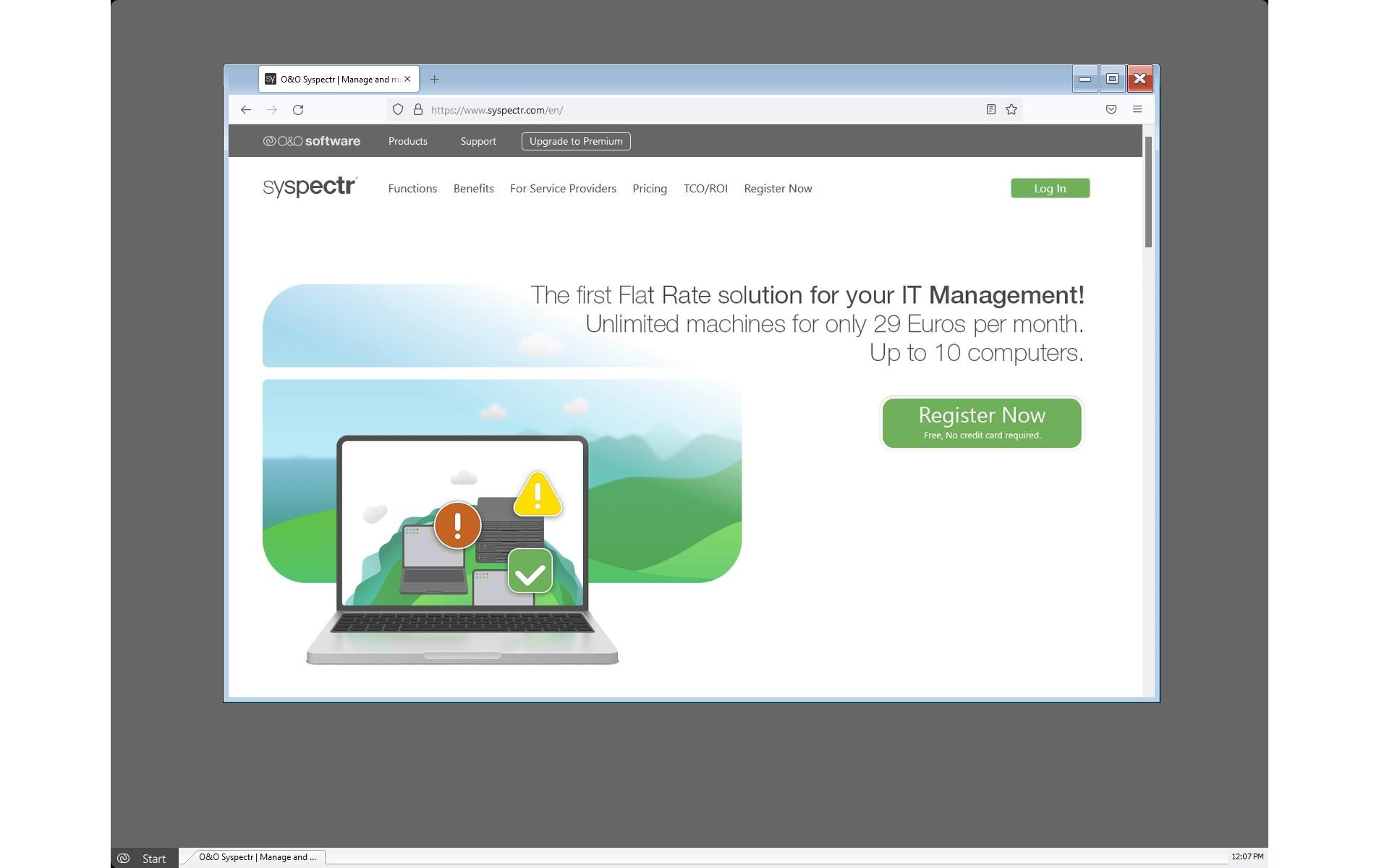Viewport: 1379px width, 868px height.
Task: Open a new browser tab with plus
Action: 434,80
